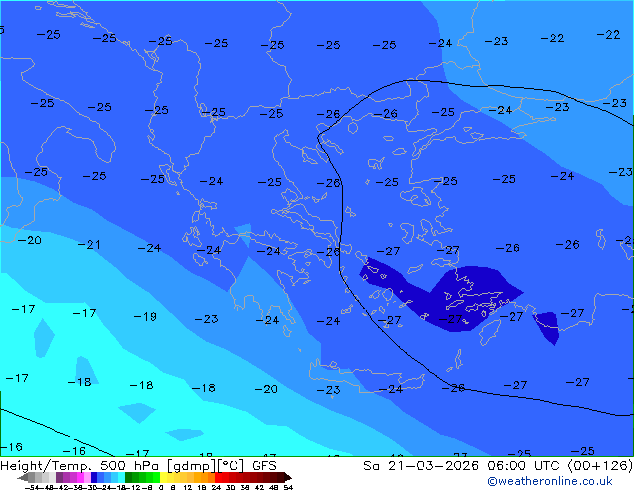This screenshot has width=634, height=490.
Task: Click the dark green legend swatch
Action: point(129,477)
